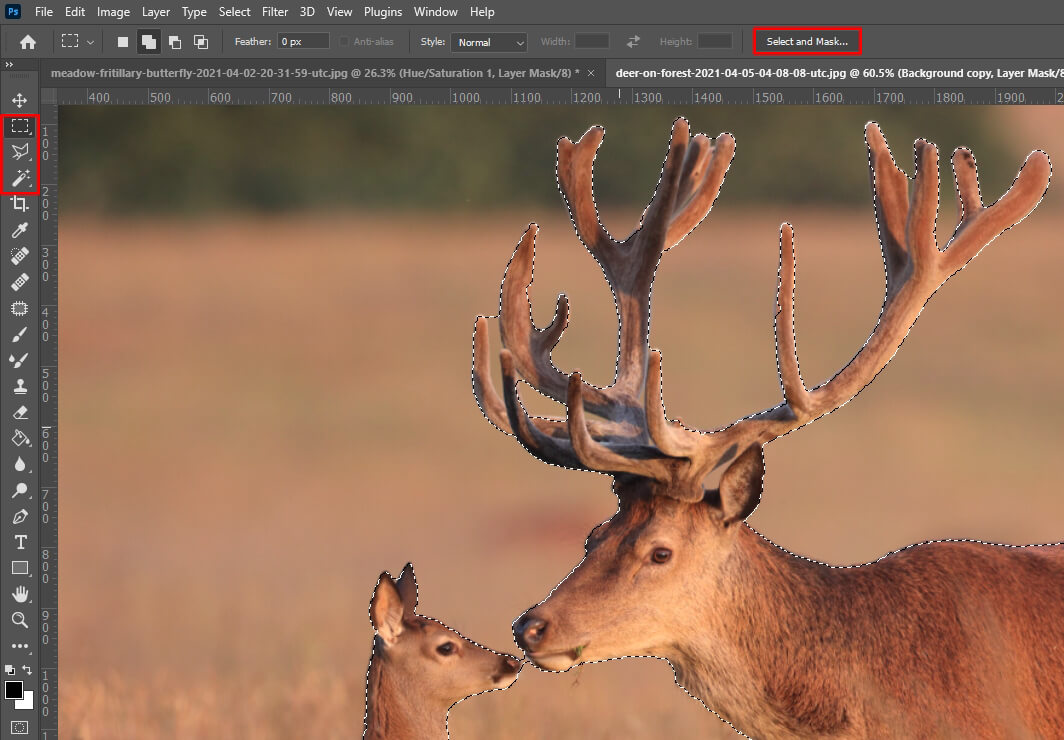Swap foreground and background colors
This screenshot has height=740, width=1064.
[27, 669]
